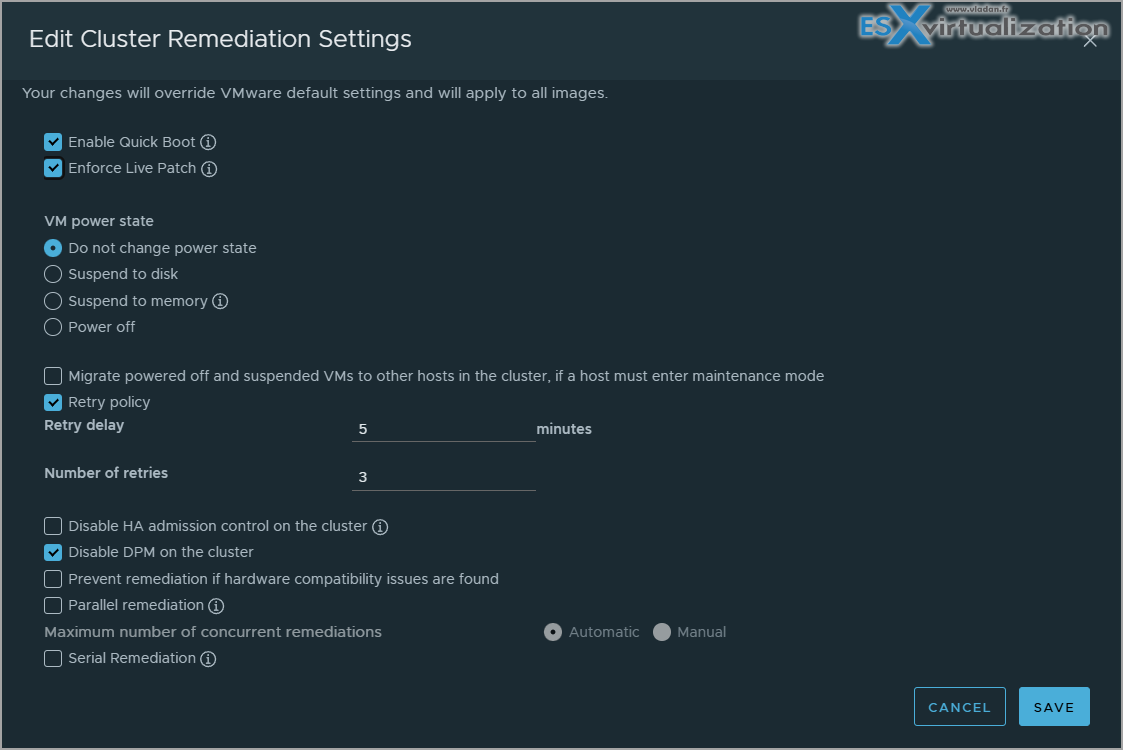Click the Retry delay minutes field
This screenshot has height=750, width=1123.
tap(443, 429)
